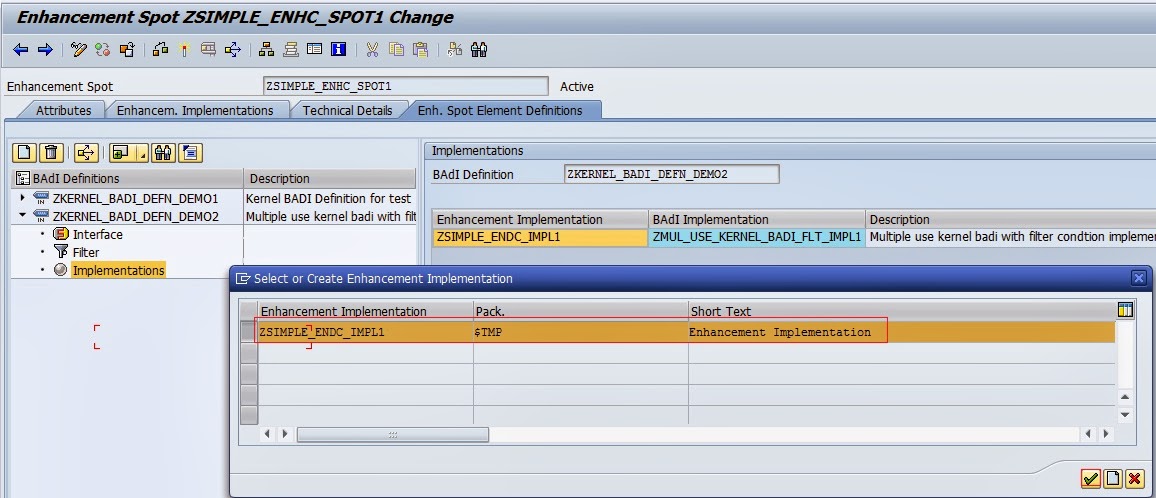Create new Enhancement Implementation with page button
This screenshot has width=1156, height=498.
coord(1113,479)
